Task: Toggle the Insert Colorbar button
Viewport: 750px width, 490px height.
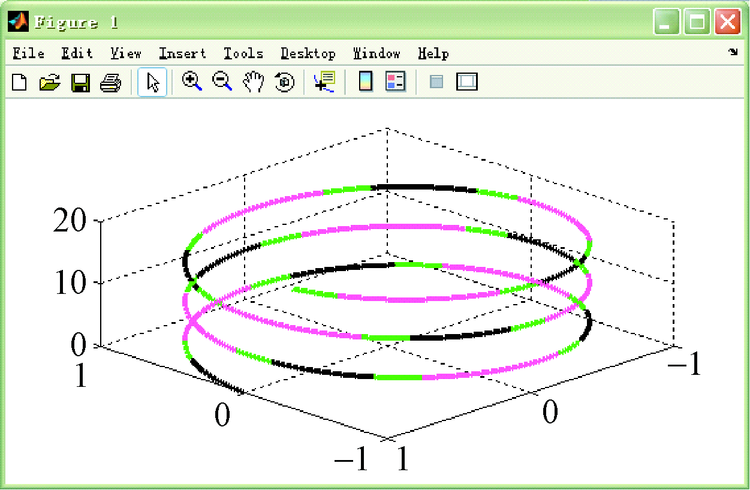Action: pos(366,83)
